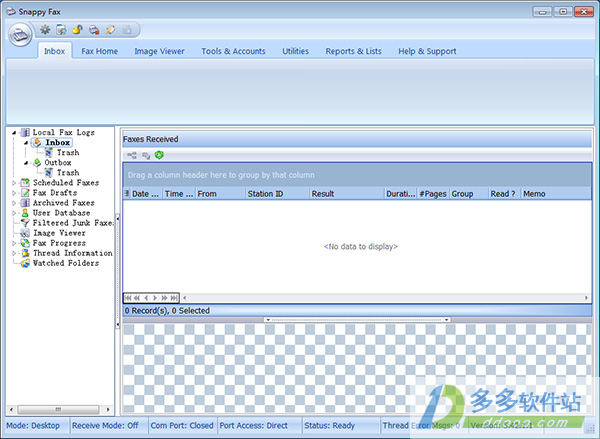Click the column chooser icon left of Date header
Image resolution: width=600 pixels, height=439 pixels.
coord(127,194)
